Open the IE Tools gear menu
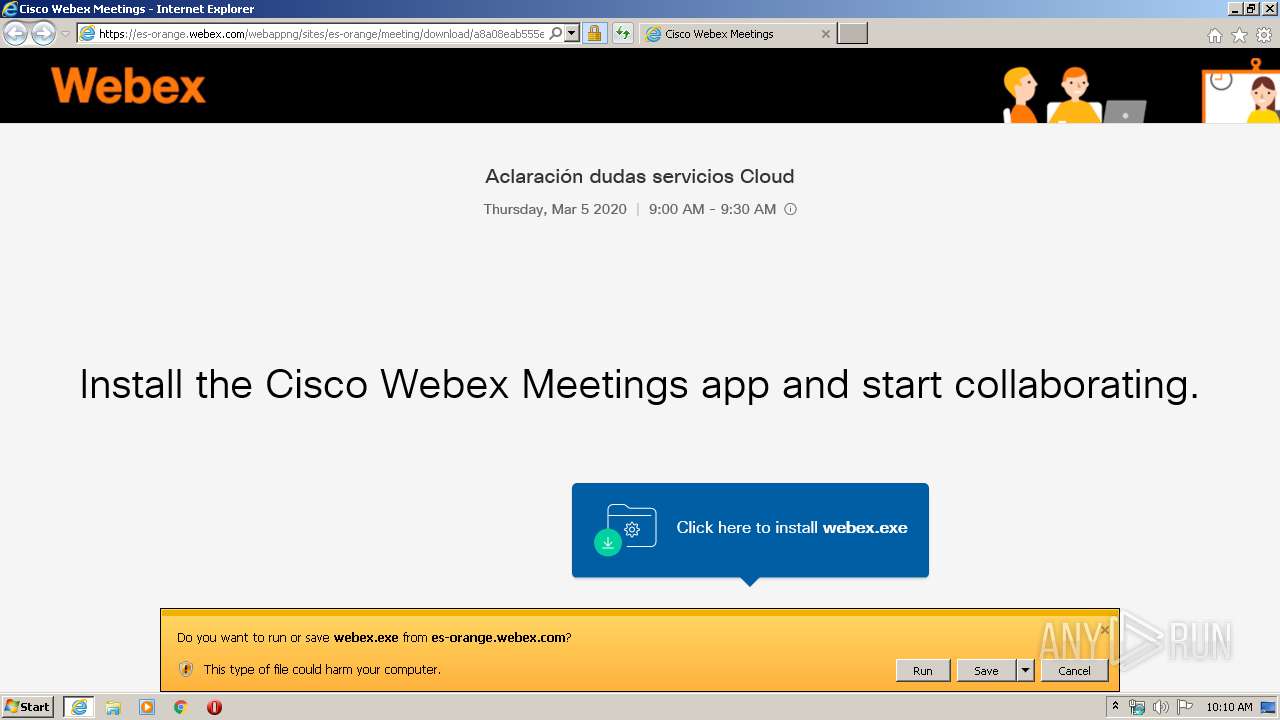The image size is (1280, 720). click(x=1264, y=35)
